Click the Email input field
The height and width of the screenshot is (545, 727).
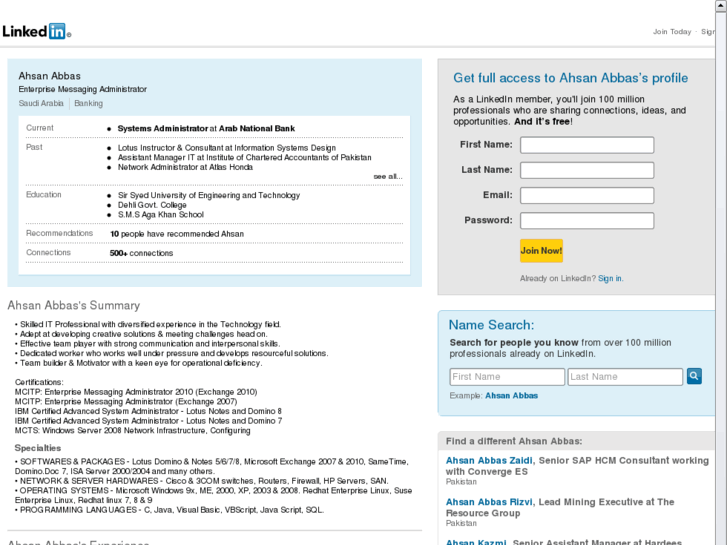coord(587,195)
